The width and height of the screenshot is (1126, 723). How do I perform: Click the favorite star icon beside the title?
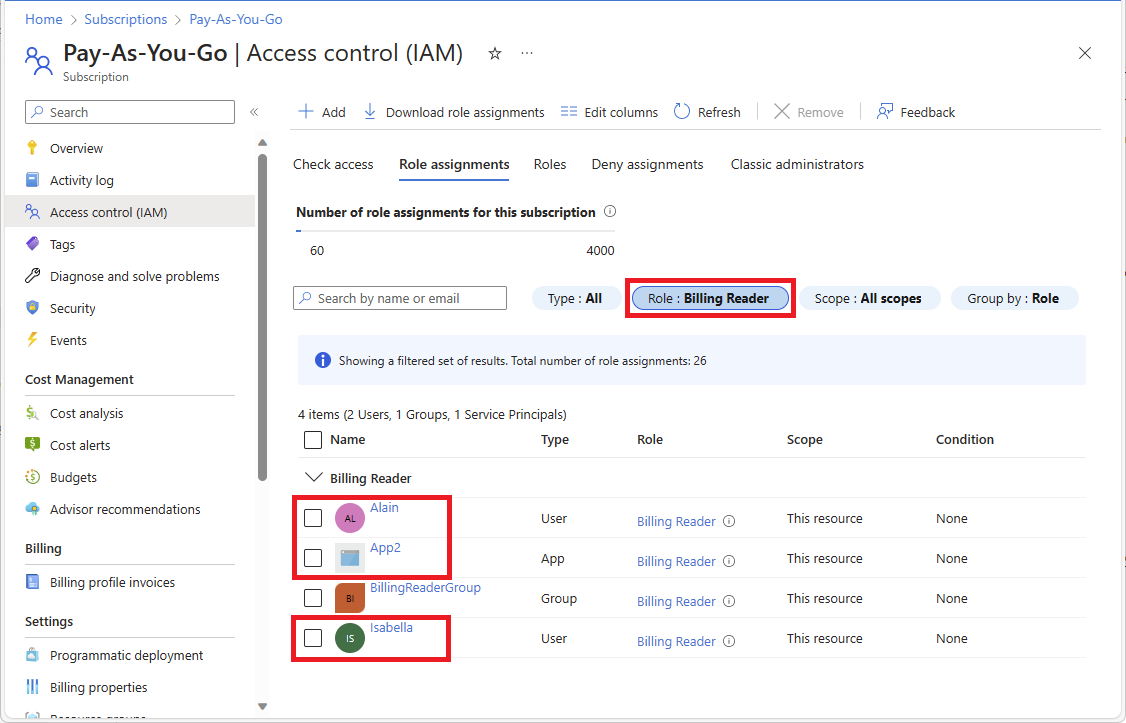click(x=495, y=53)
